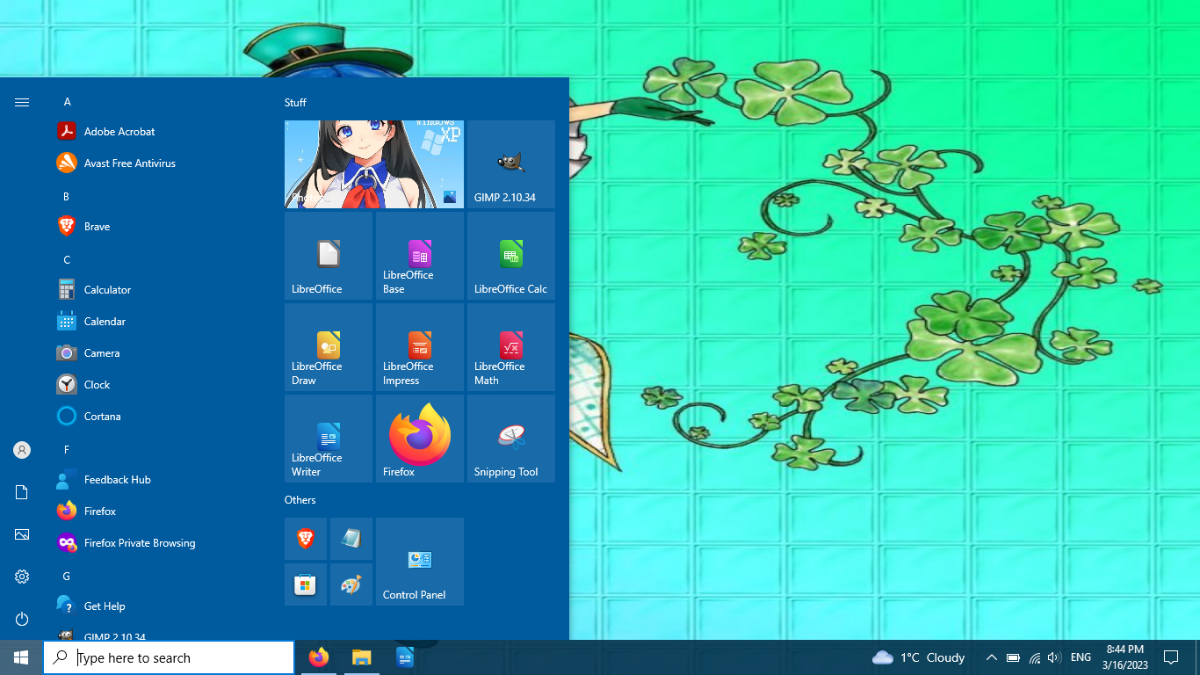Switch input language via ENG indicator
The height and width of the screenshot is (675, 1200).
(1080, 657)
